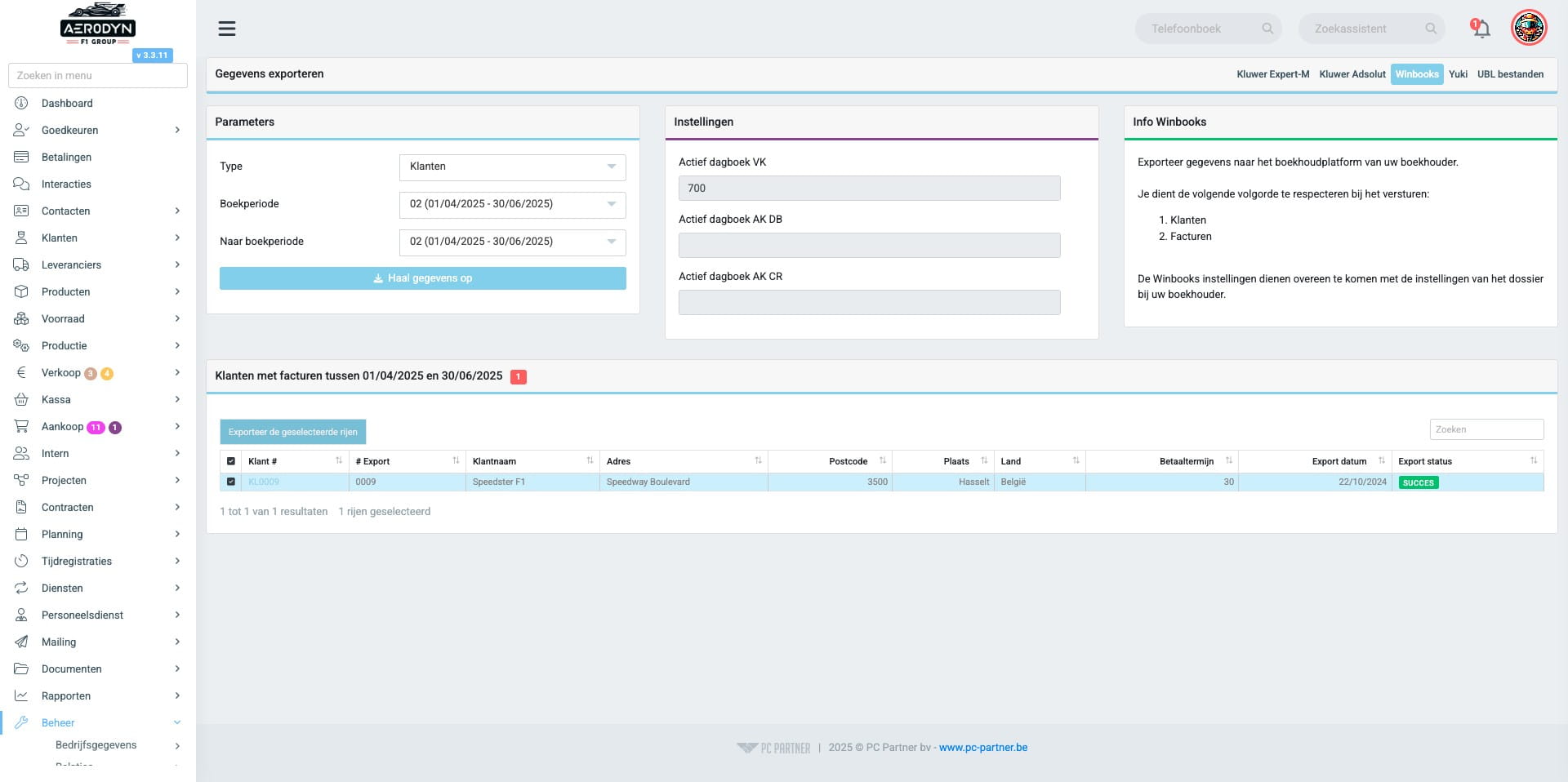Screen dimensions: 1568x782
Task: Click the Aerodyn F1 Group logo
Action: [98, 24]
